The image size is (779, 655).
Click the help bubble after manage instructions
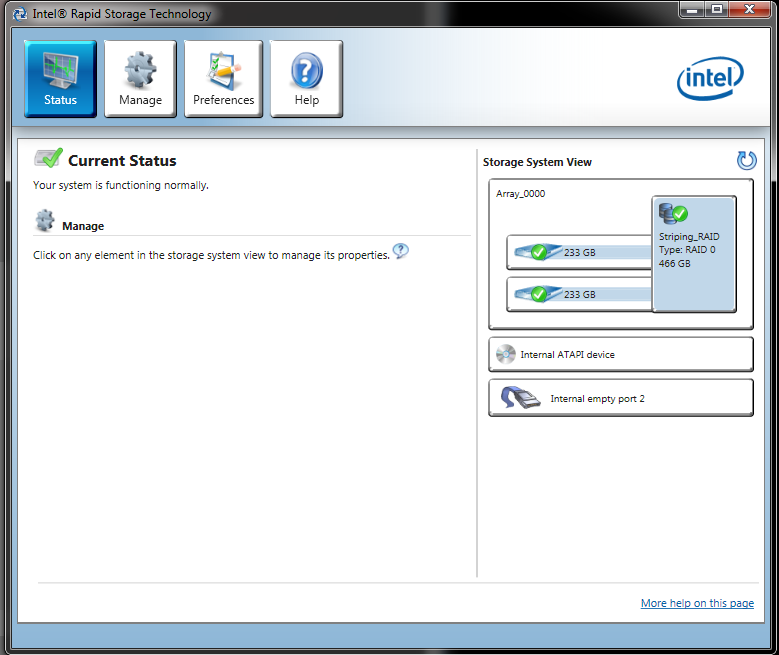pyautogui.click(x=400, y=251)
